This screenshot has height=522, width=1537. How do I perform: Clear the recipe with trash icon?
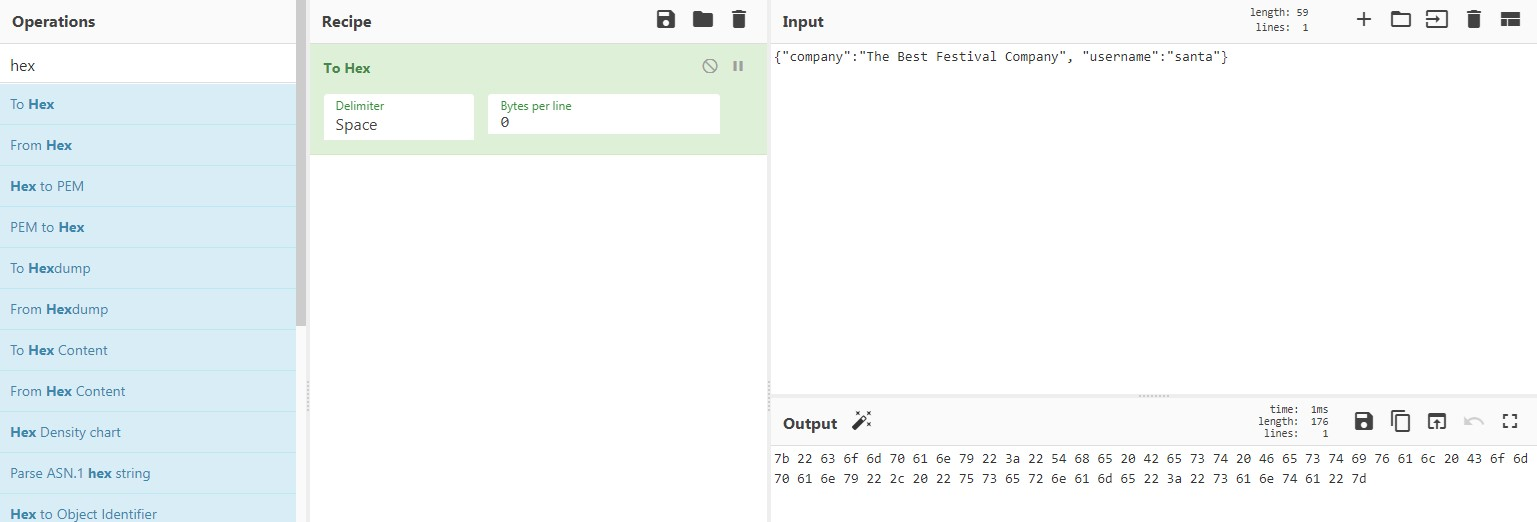click(x=739, y=19)
